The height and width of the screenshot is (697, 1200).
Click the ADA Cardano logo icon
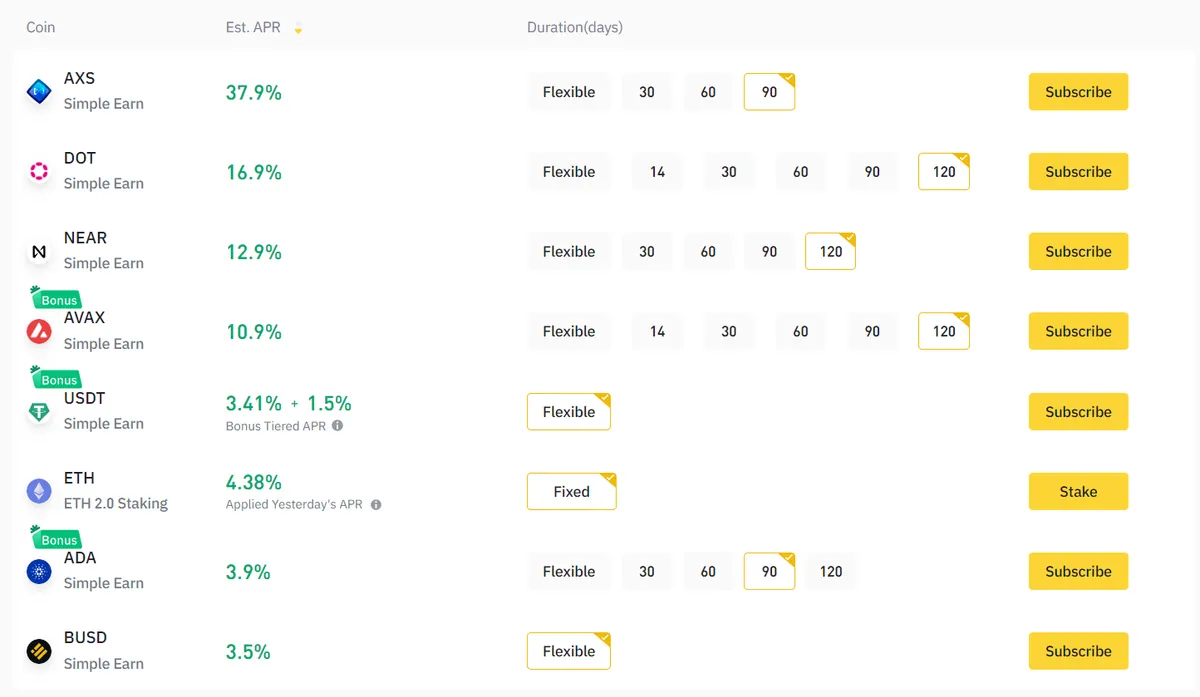click(x=39, y=571)
